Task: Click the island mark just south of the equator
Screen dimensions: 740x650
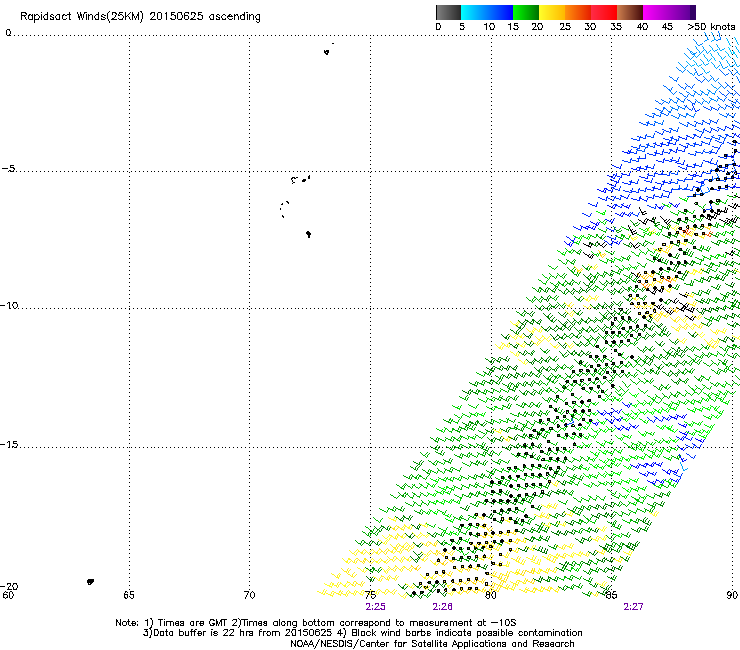Action: [x=327, y=52]
